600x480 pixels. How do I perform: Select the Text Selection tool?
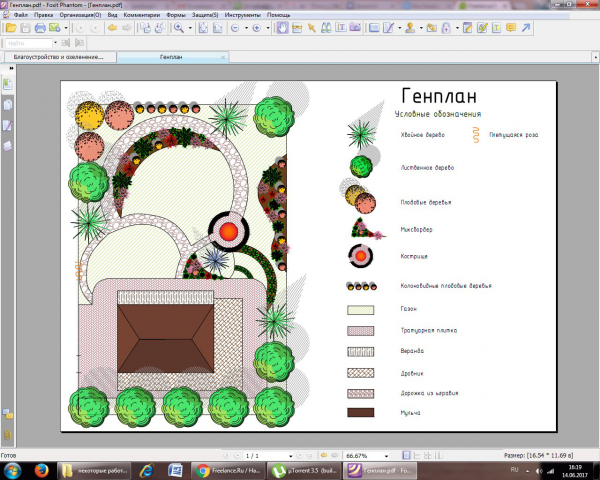[340, 28]
